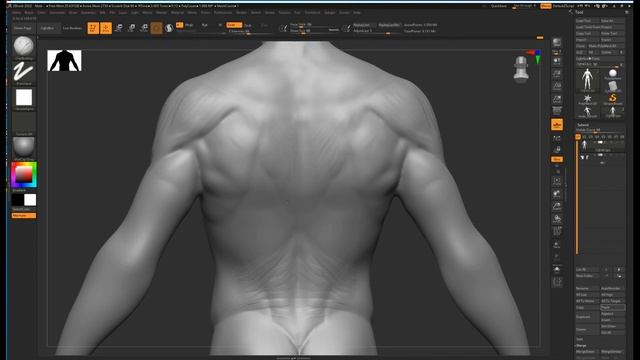Toggle Zadd sculpting mode
Viewport: 640px width, 360px height.
pyautogui.click(x=234, y=25)
